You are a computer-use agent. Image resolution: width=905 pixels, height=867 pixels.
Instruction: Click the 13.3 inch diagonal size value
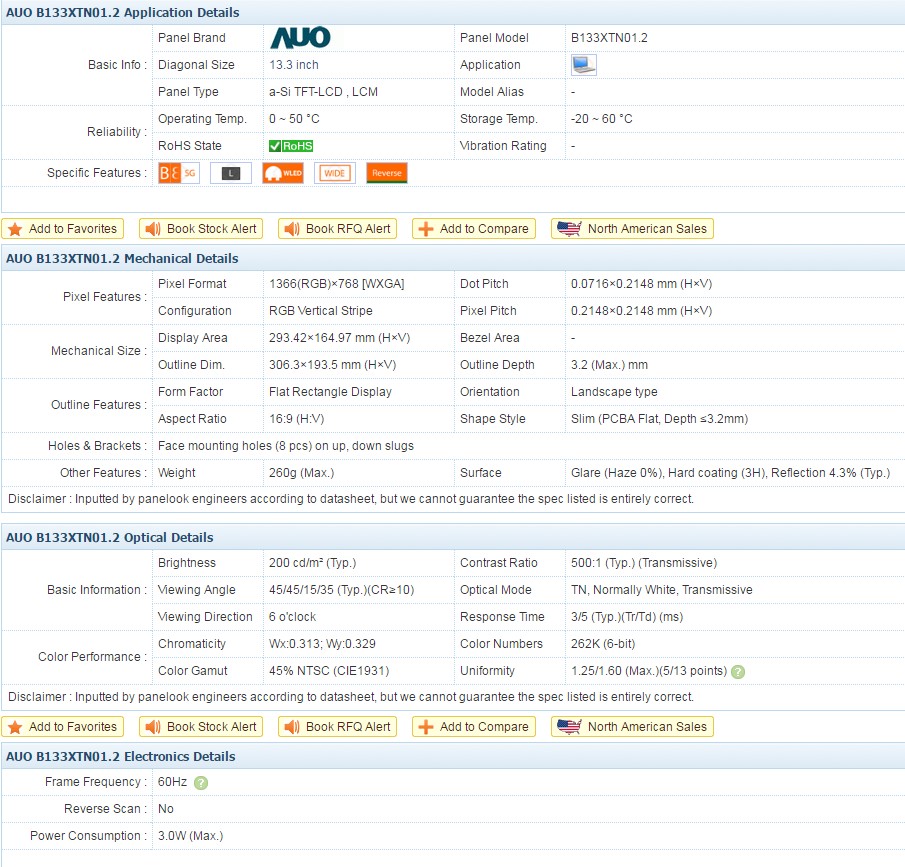(x=294, y=65)
